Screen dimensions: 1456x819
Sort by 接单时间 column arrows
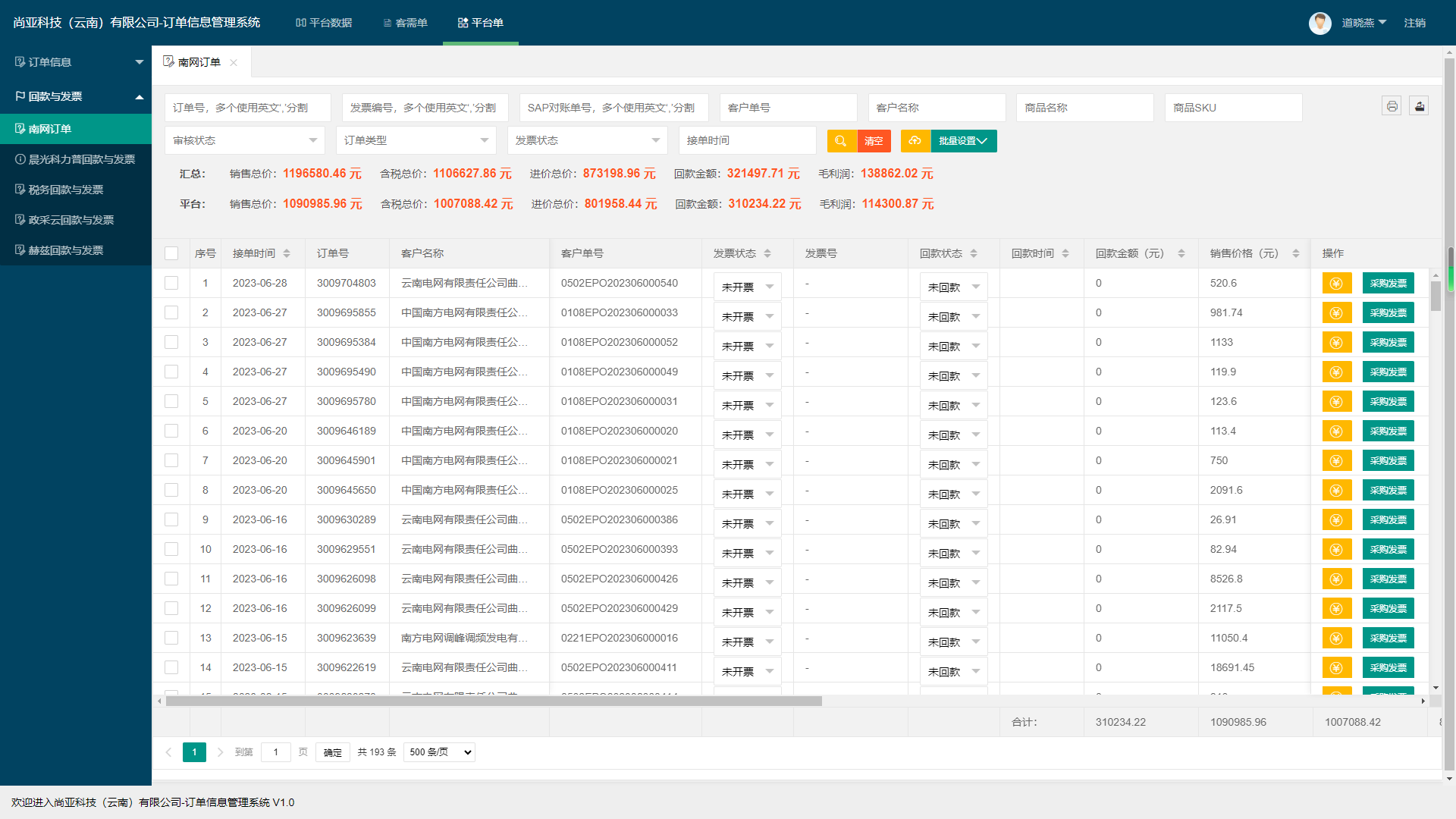[x=287, y=253]
